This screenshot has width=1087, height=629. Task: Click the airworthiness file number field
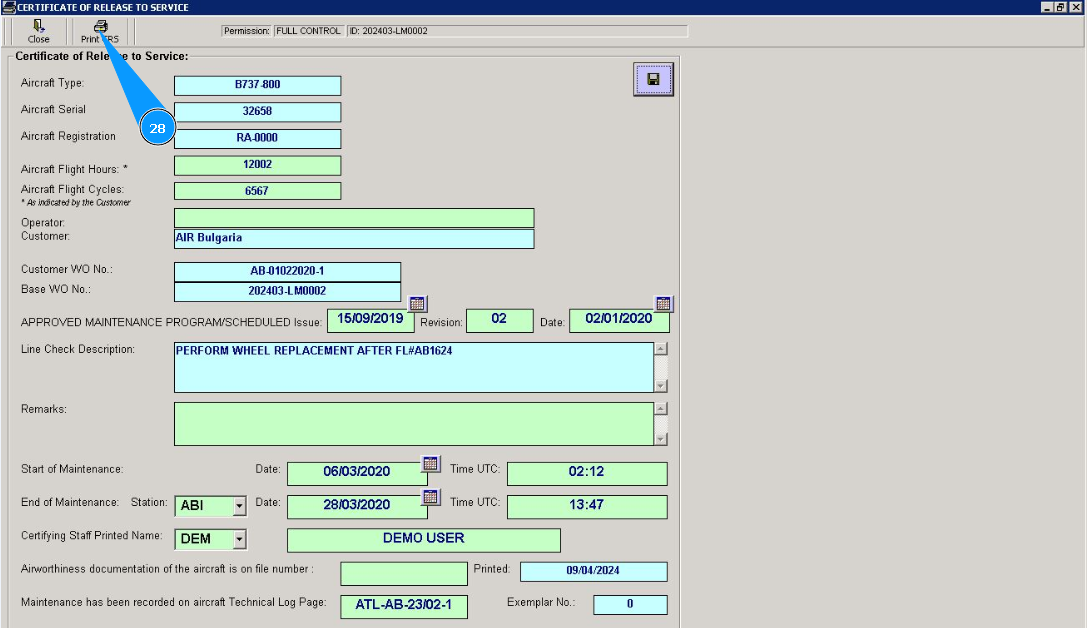403,574
